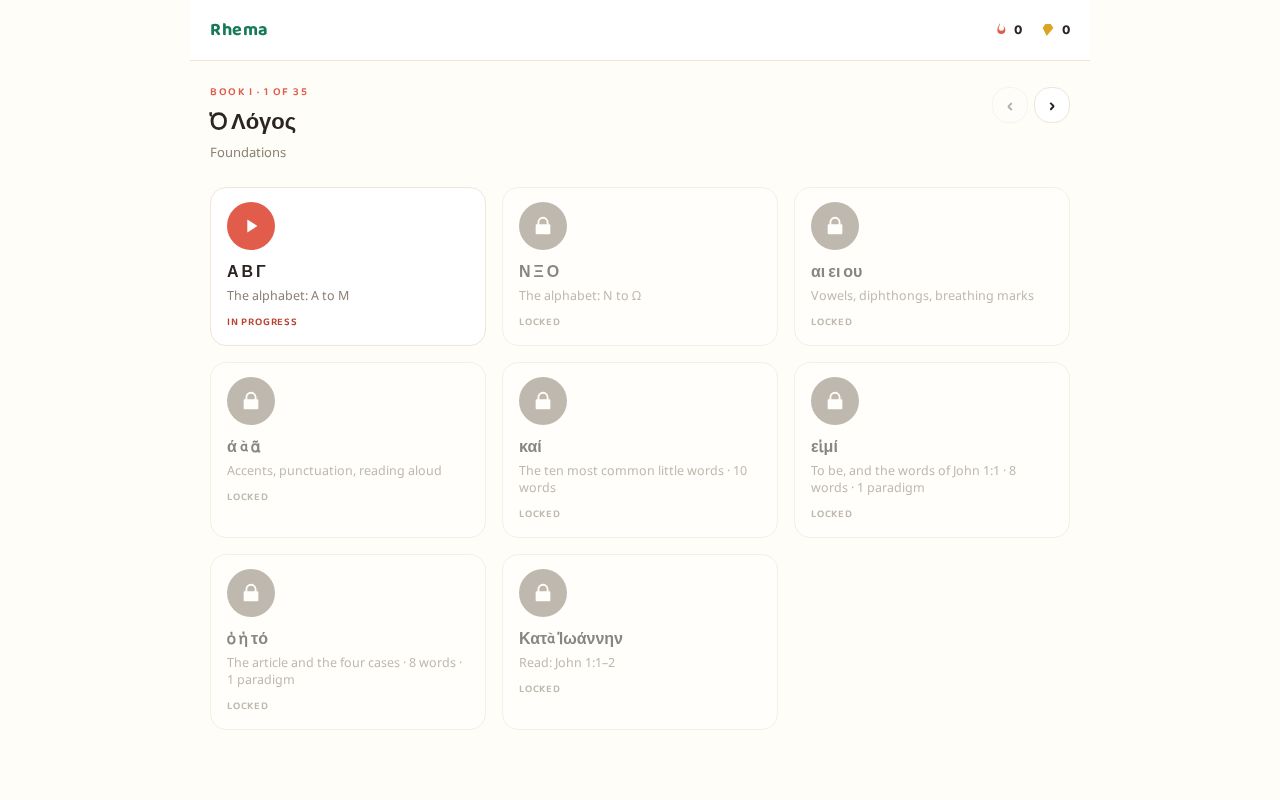This screenshot has width=1280, height=800.
Task: Click 'The ten most common little words' text
Action: click(621, 471)
